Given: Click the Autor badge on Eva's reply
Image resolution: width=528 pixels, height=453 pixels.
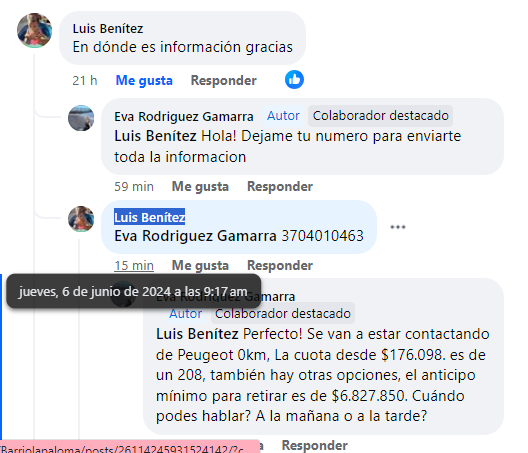Looking at the screenshot, I should (x=283, y=116).
